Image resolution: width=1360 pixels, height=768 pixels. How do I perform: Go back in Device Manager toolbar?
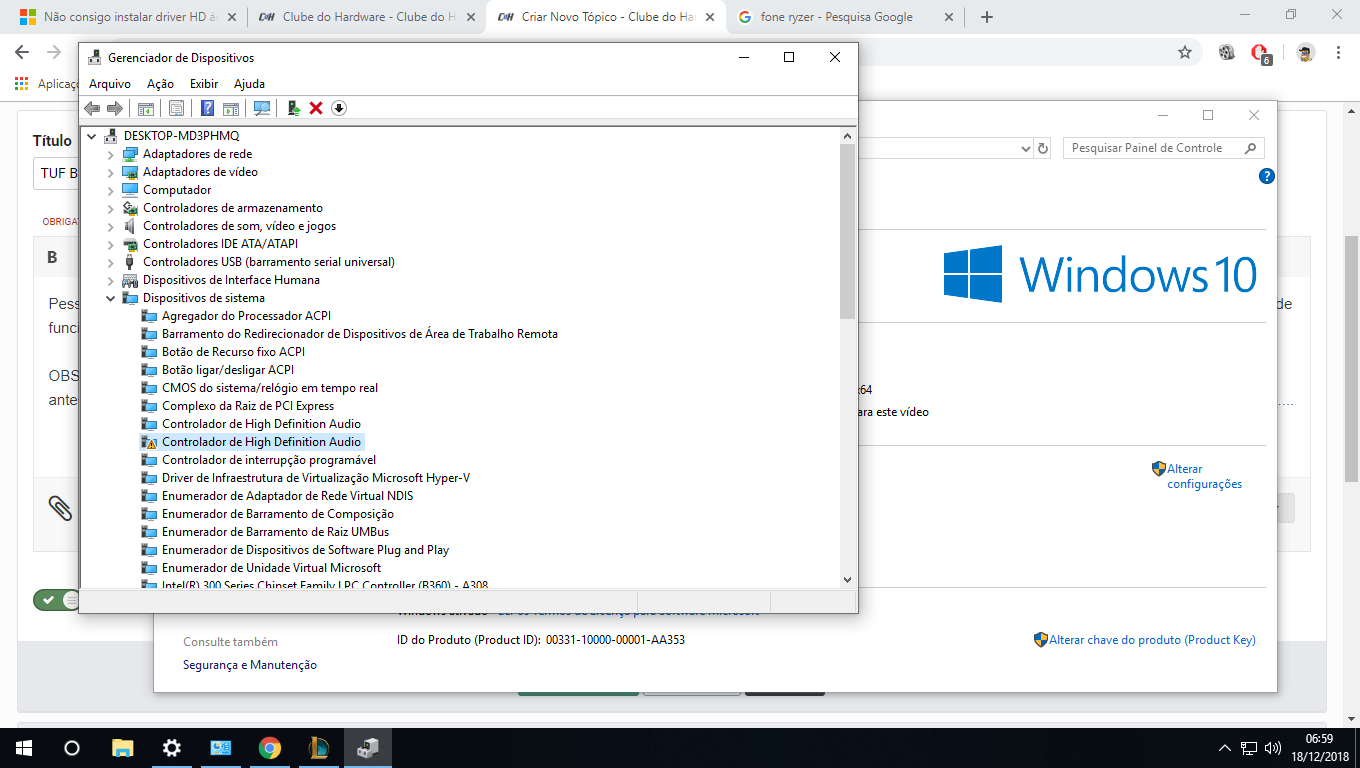(92, 108)
